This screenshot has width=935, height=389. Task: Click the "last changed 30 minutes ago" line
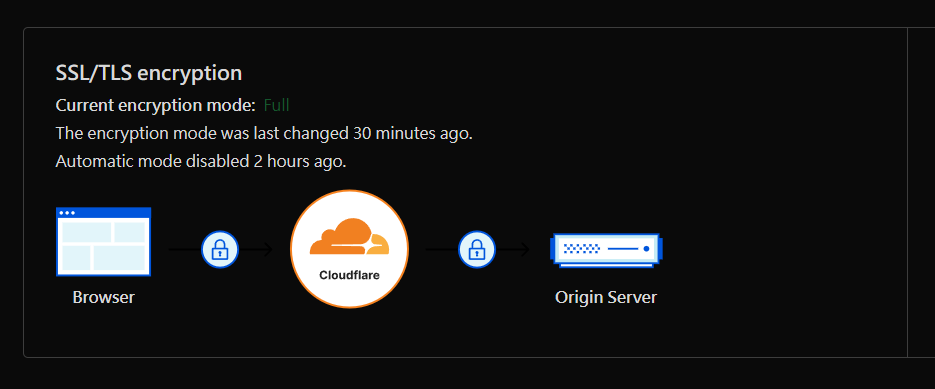point(264,134)
